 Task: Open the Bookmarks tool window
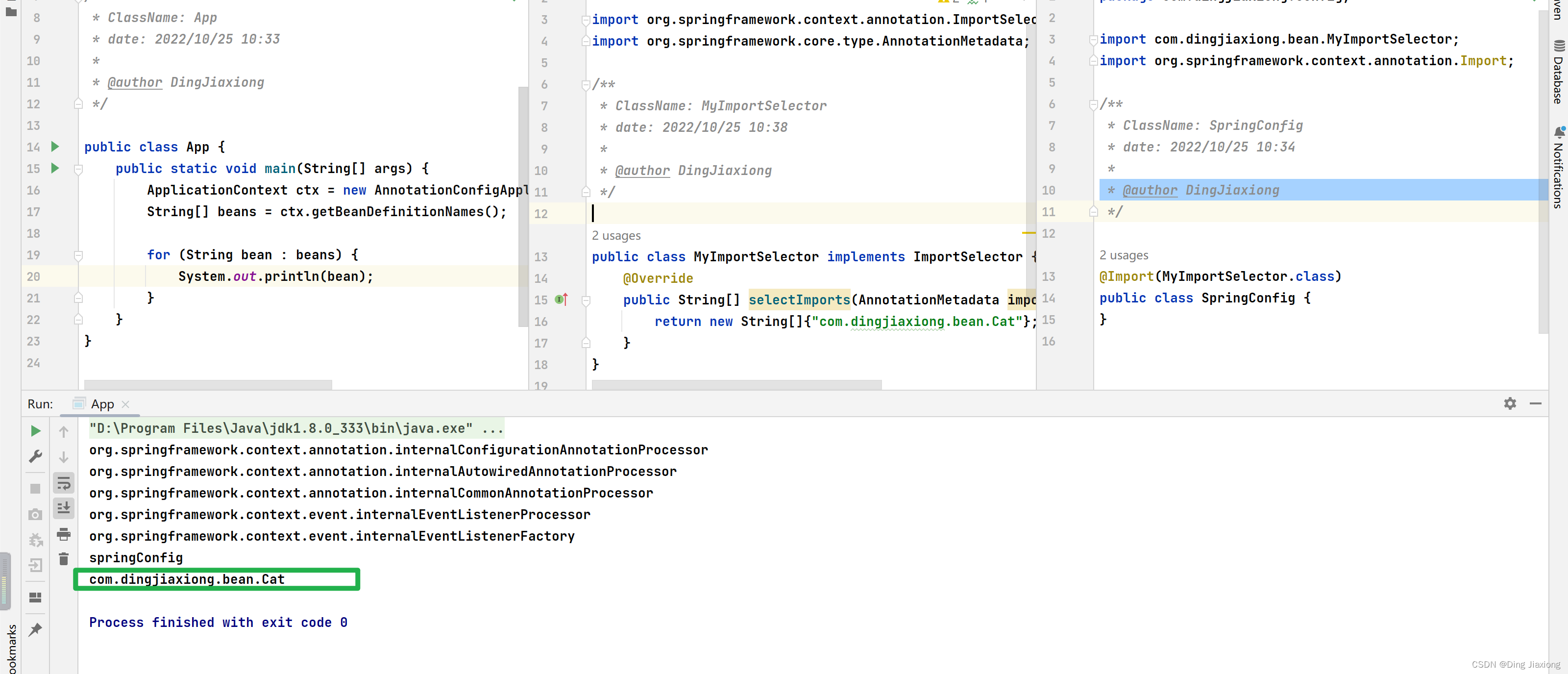[11, 649]
